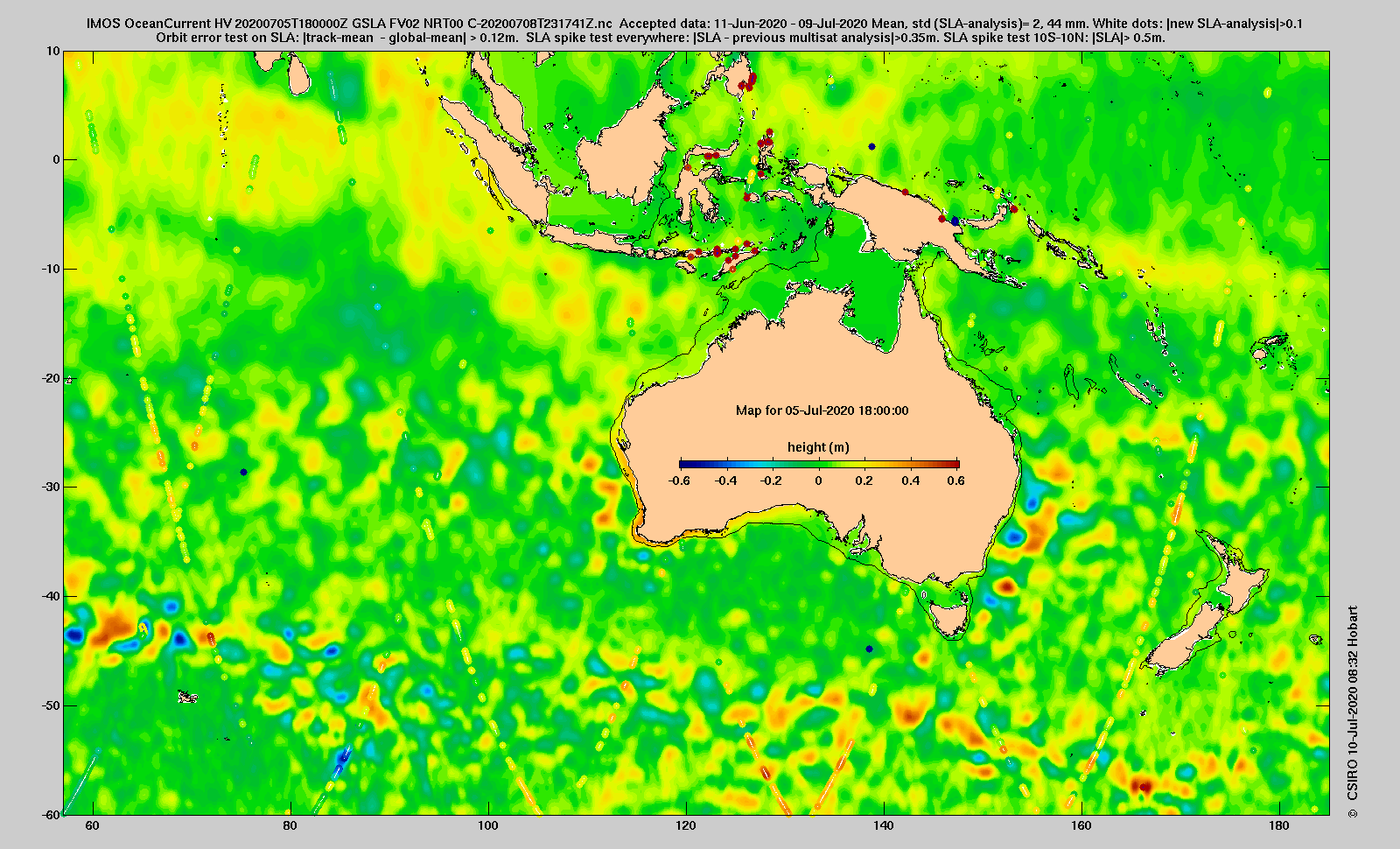Image resolution: width=1400 pixels, height=849 pixels.
Task: Click the blue dot north of New Guinea
Action: pyautogui.click(x=871, y=147)
